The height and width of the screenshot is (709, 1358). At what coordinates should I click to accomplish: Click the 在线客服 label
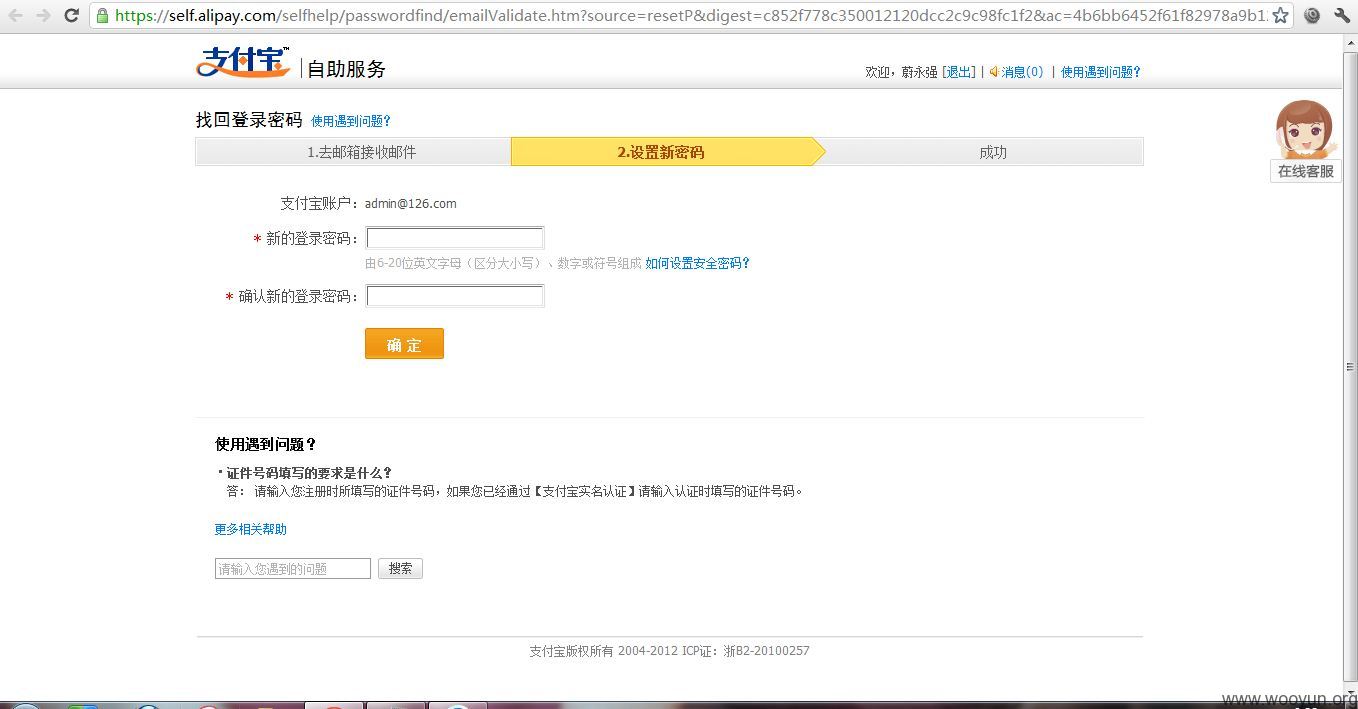click(x=1305, y=171)
